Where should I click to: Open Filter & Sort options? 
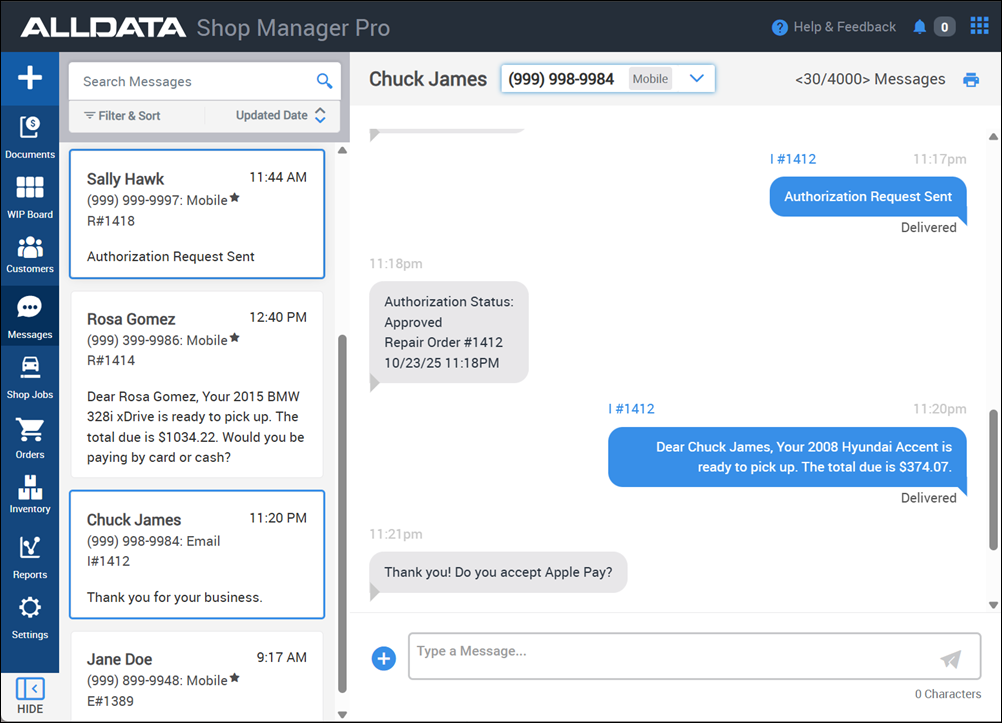click(122, 116)
